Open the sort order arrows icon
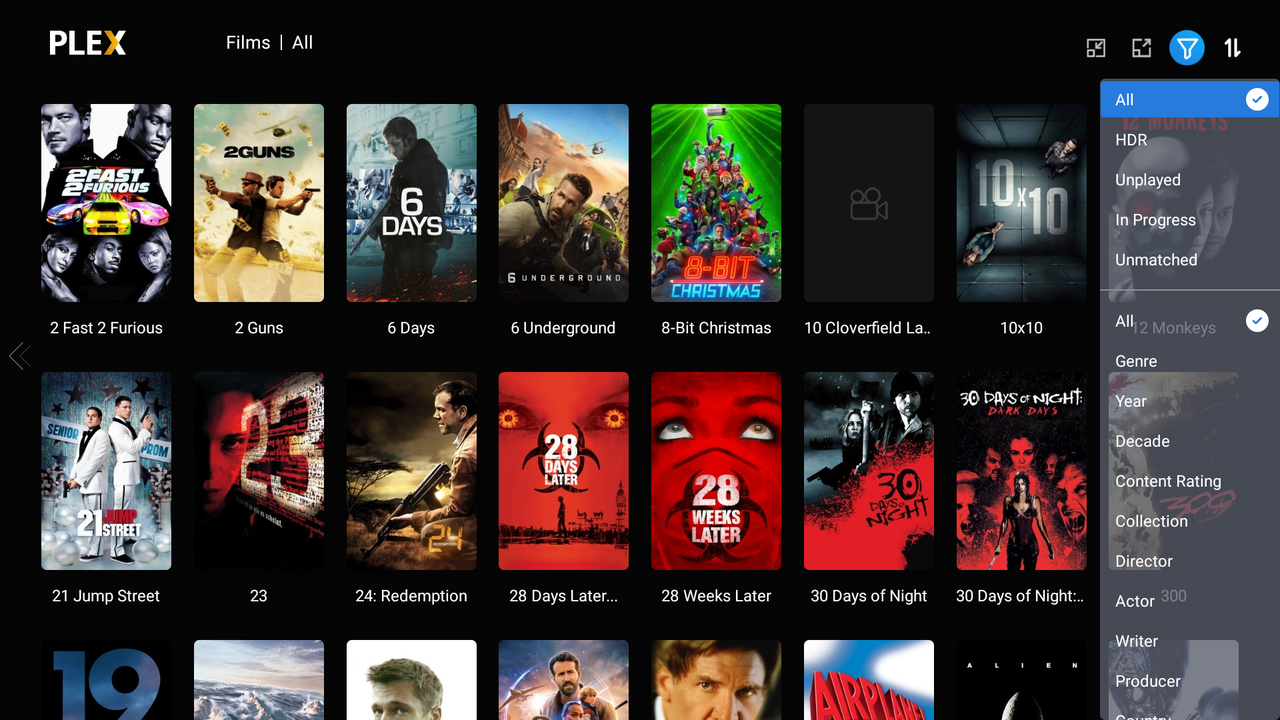 (1232, 48)
